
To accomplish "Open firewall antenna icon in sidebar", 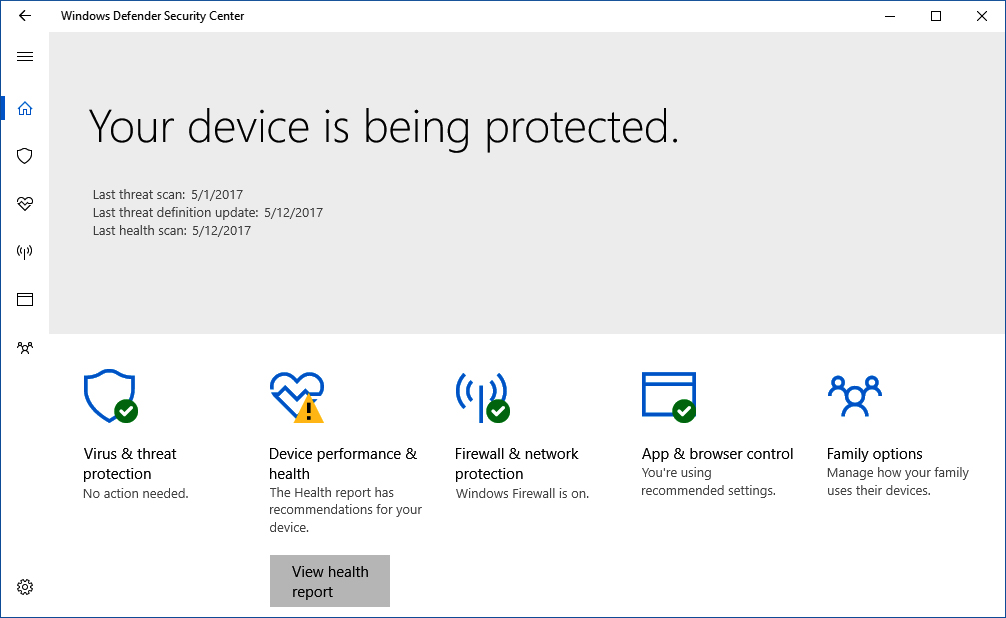I will [25, 252].
